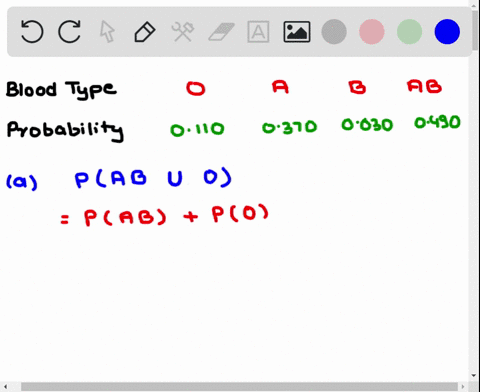480x392 pixels.
Task: Choose the pink color swatch
Action: pyautogui.click(x=372, y=32)
